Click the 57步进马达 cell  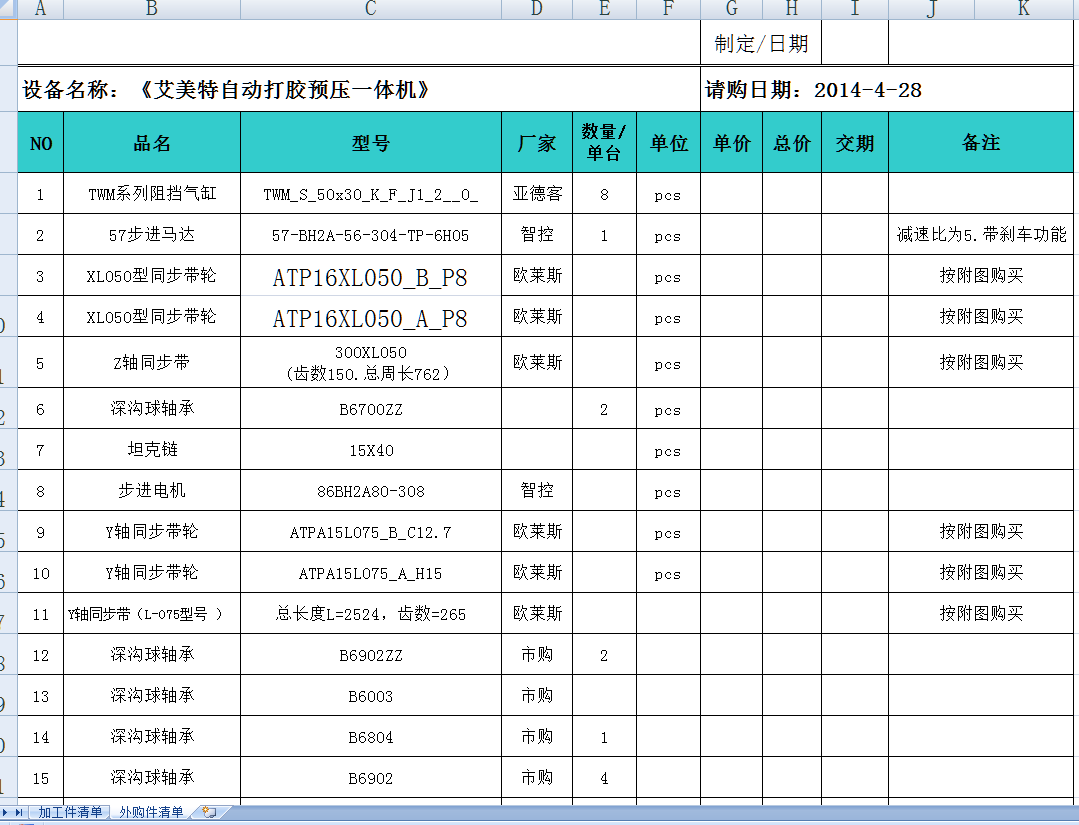152,235
